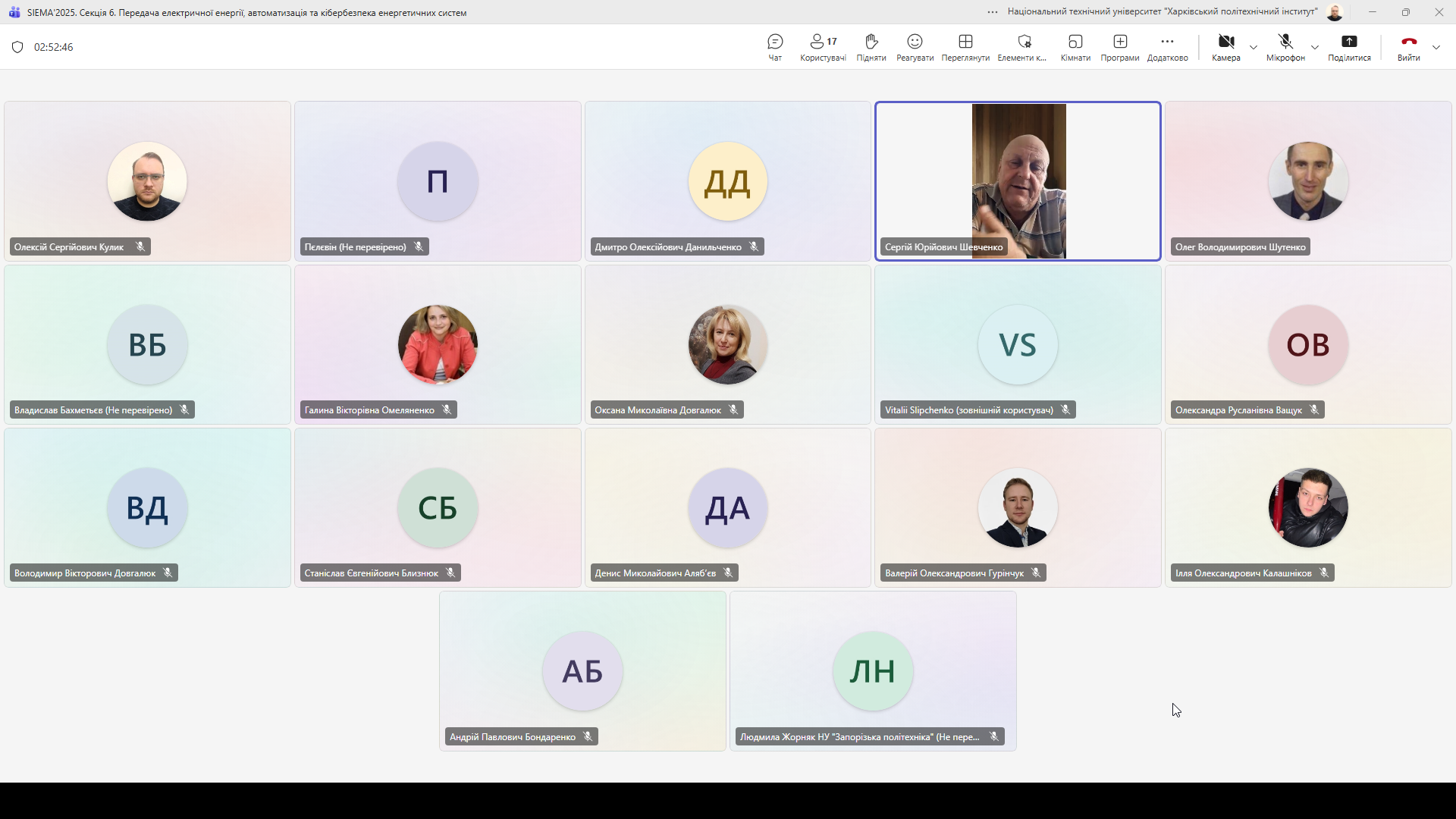This screenshot has height=819, width=1456.
Task: Open the View layout options
Action: (965, 47)
